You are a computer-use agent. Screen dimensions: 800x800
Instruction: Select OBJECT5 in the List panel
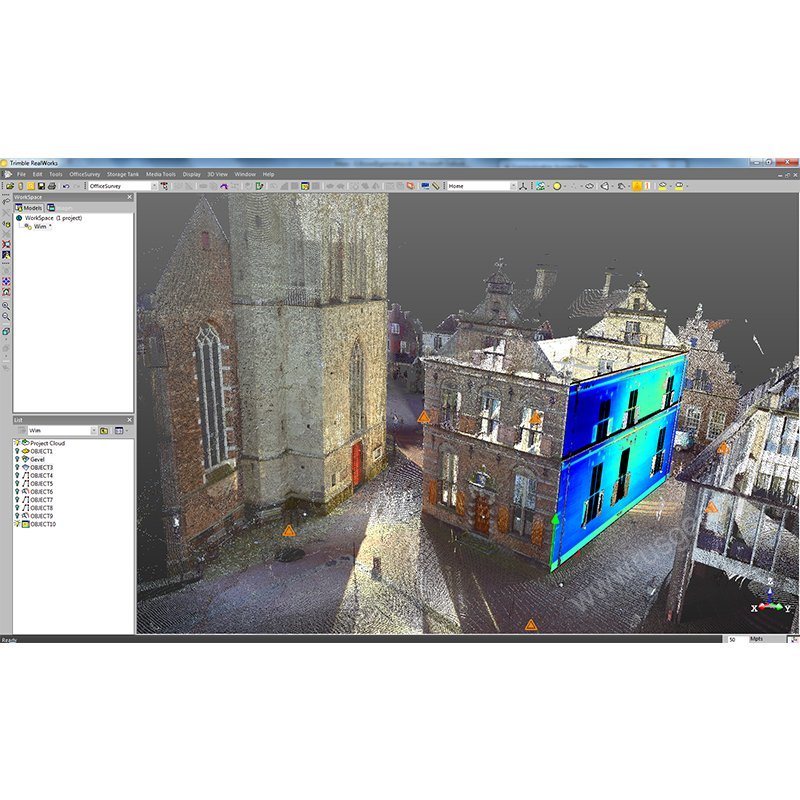click(48, 482)
